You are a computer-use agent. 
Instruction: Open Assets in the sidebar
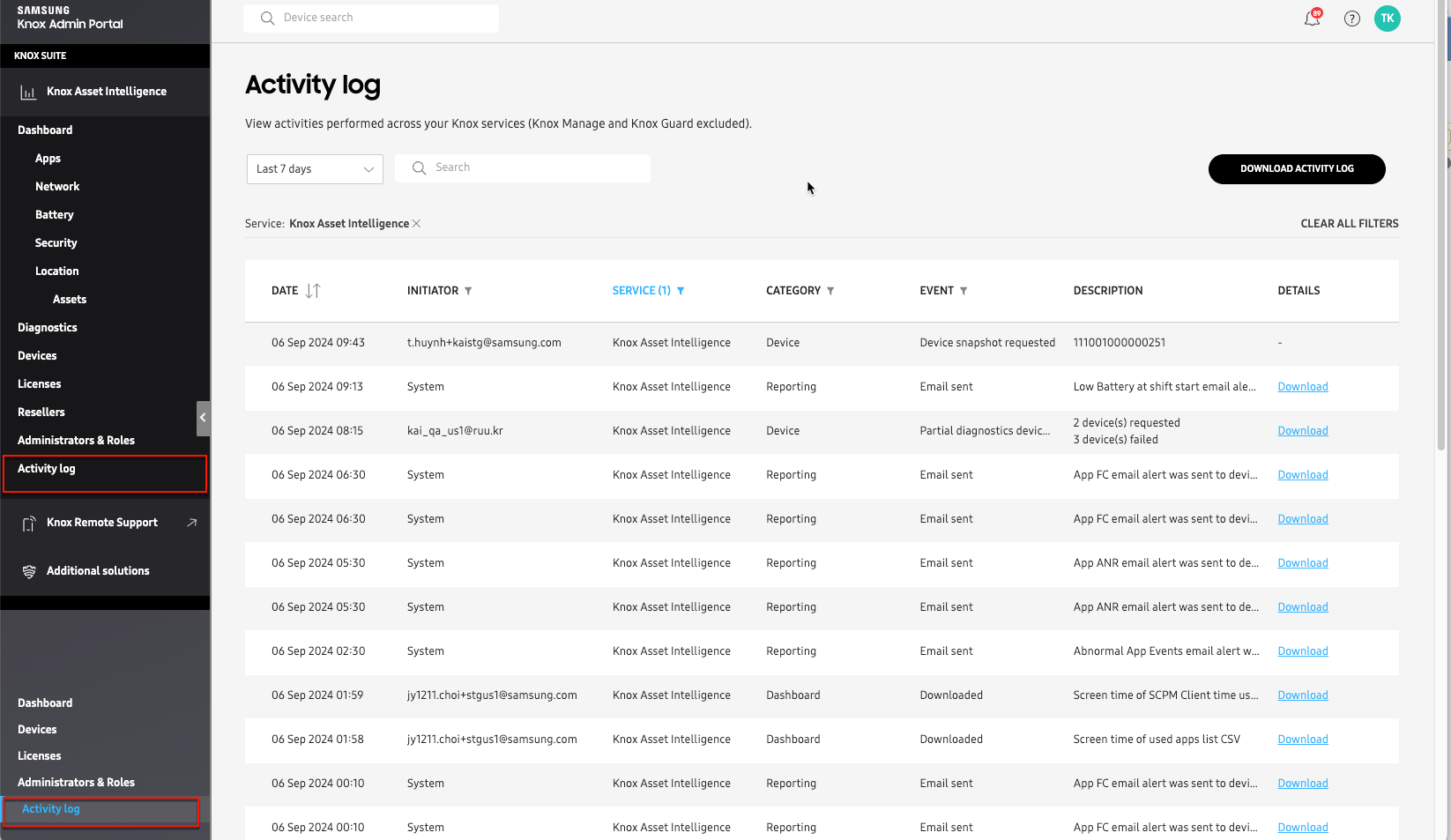(70, 300)
